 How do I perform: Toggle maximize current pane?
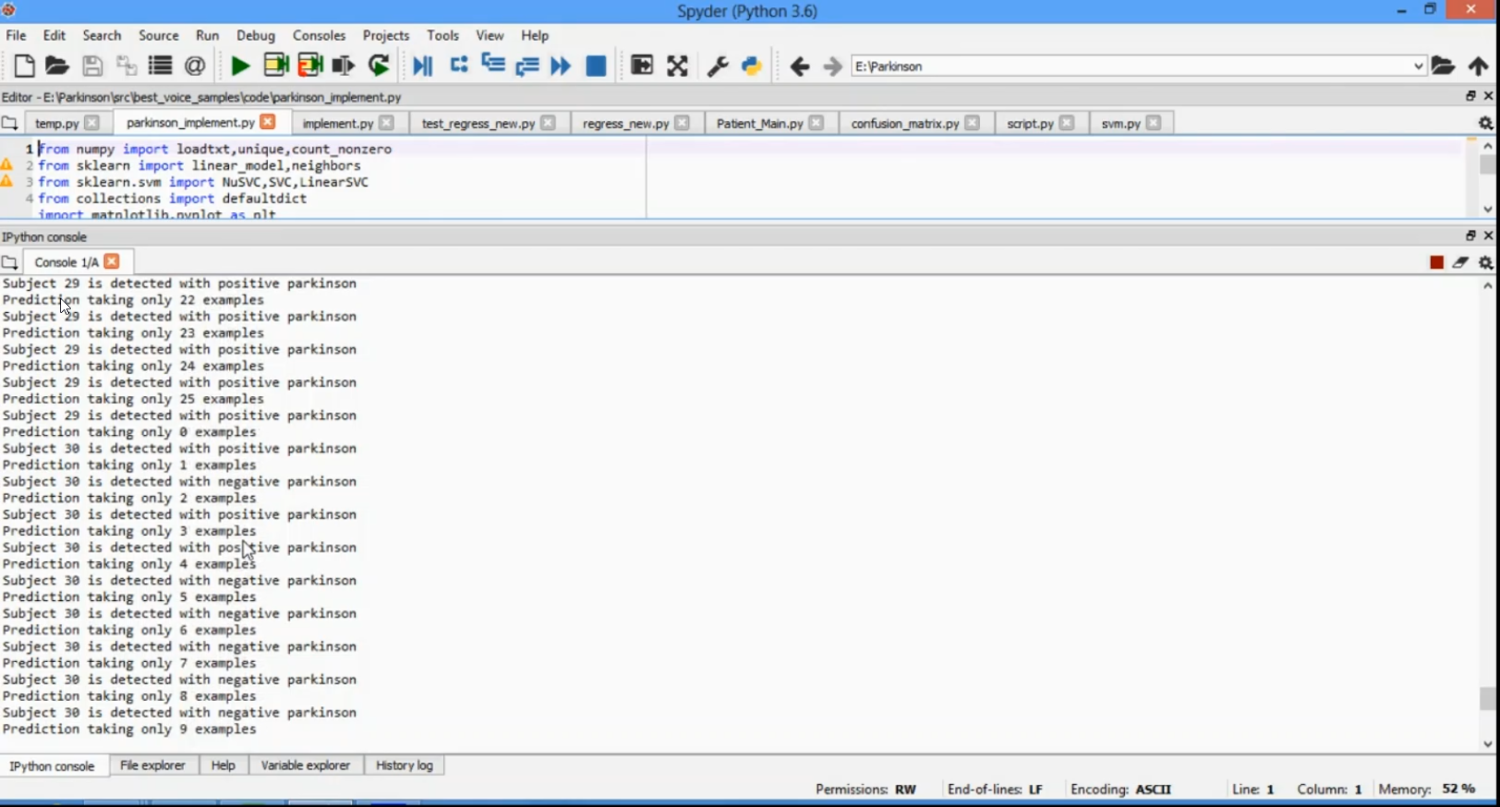pos(642,66)
